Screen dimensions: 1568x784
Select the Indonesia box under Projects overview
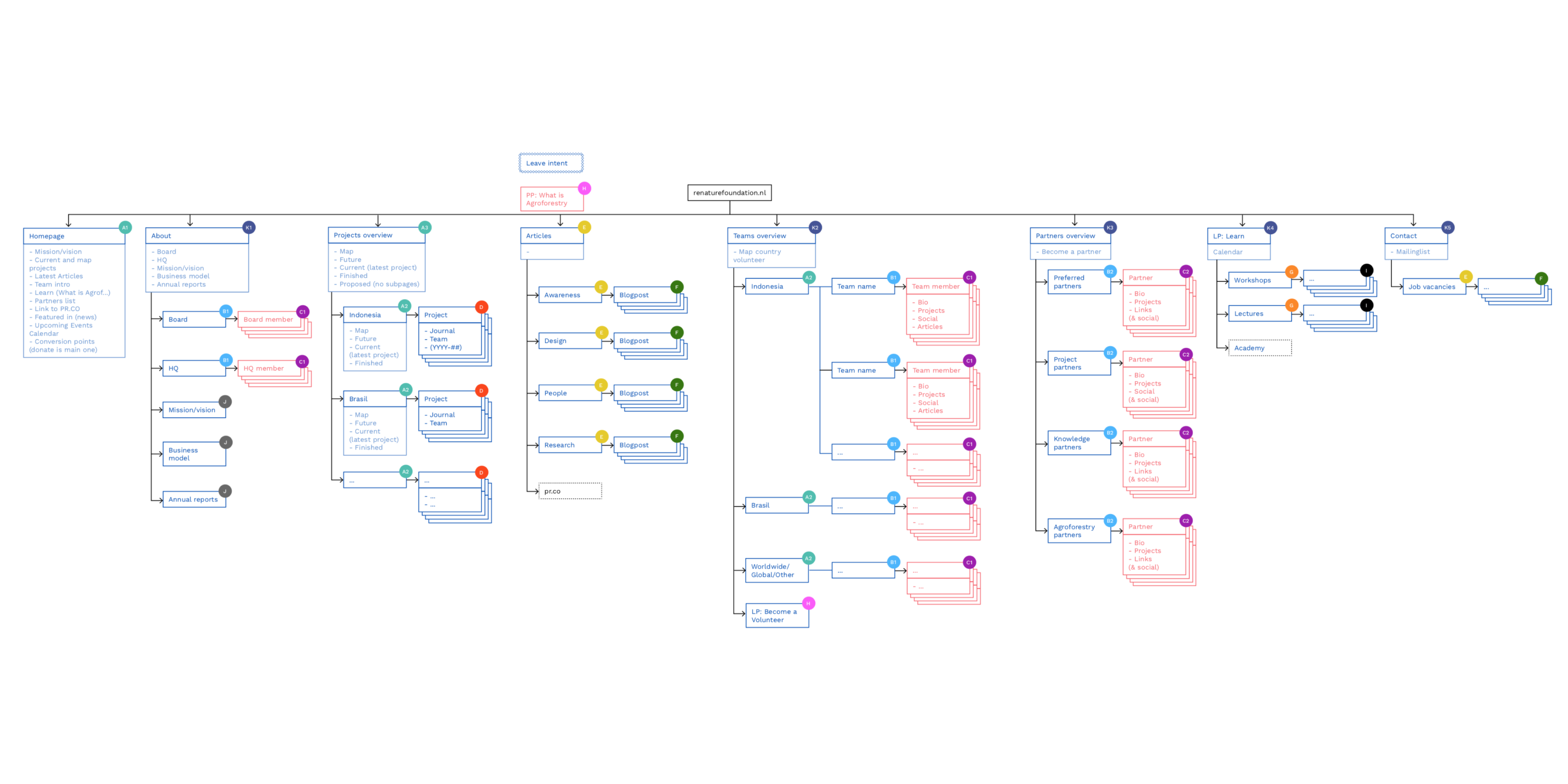point(375,315)
